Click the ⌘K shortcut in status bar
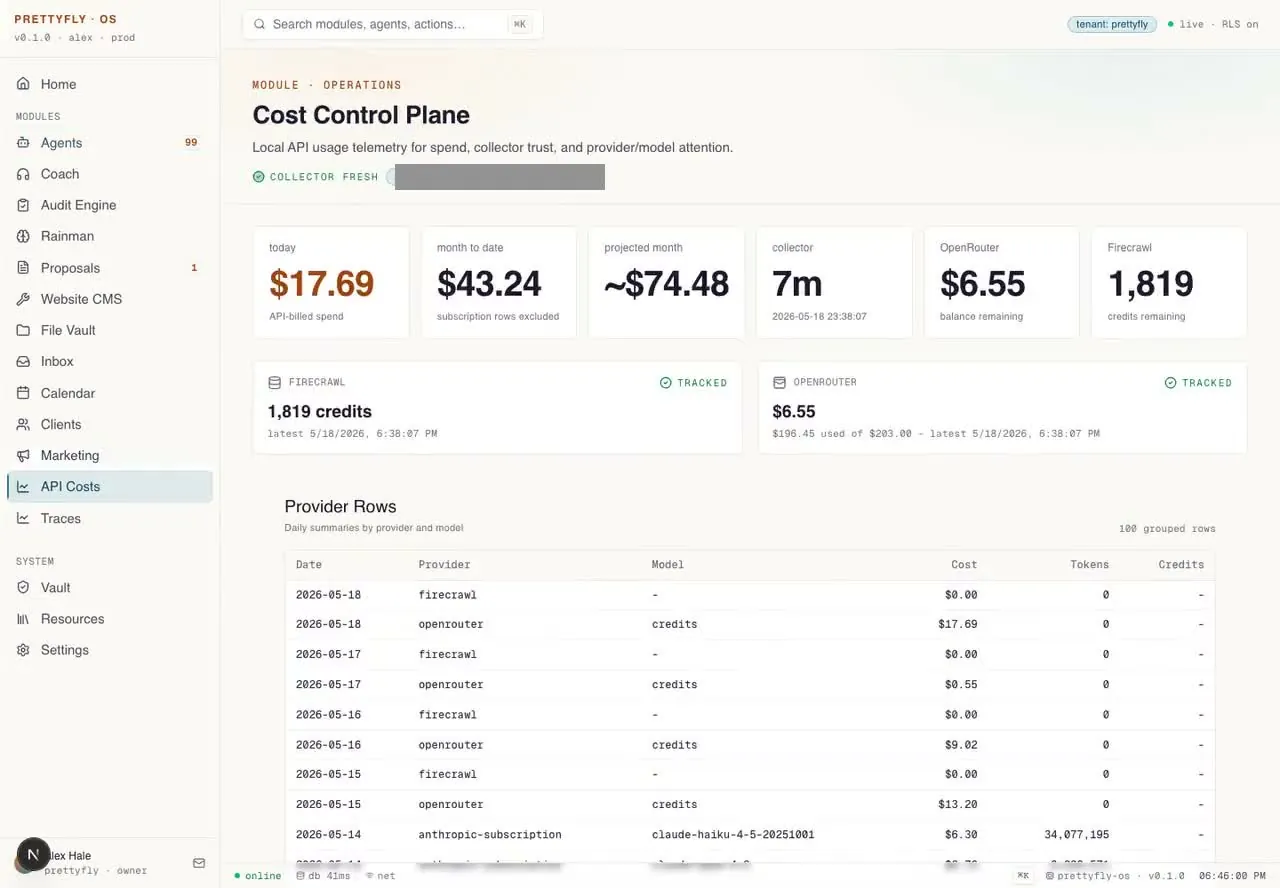Image resolution: width=1280 pixels, height=888 pixels. tap(1023, 876)
